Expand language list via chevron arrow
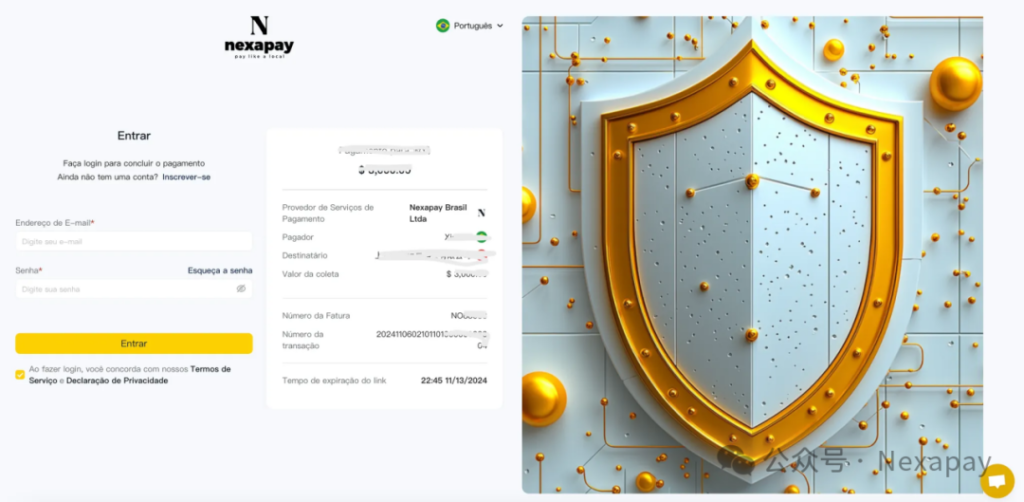The image size is (1024, 502). 500,25
